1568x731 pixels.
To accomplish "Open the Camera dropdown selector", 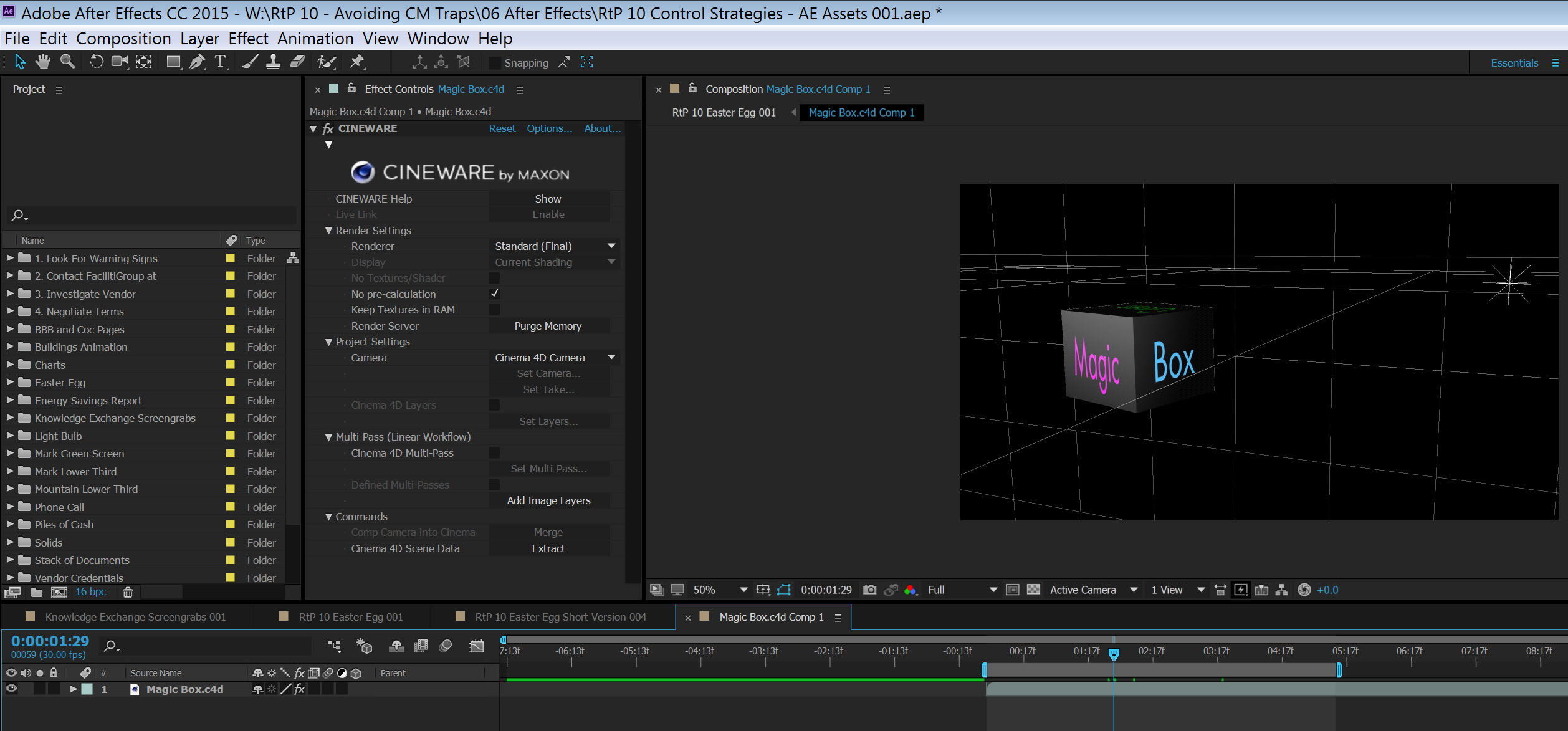I will click(x=612, y=357).
